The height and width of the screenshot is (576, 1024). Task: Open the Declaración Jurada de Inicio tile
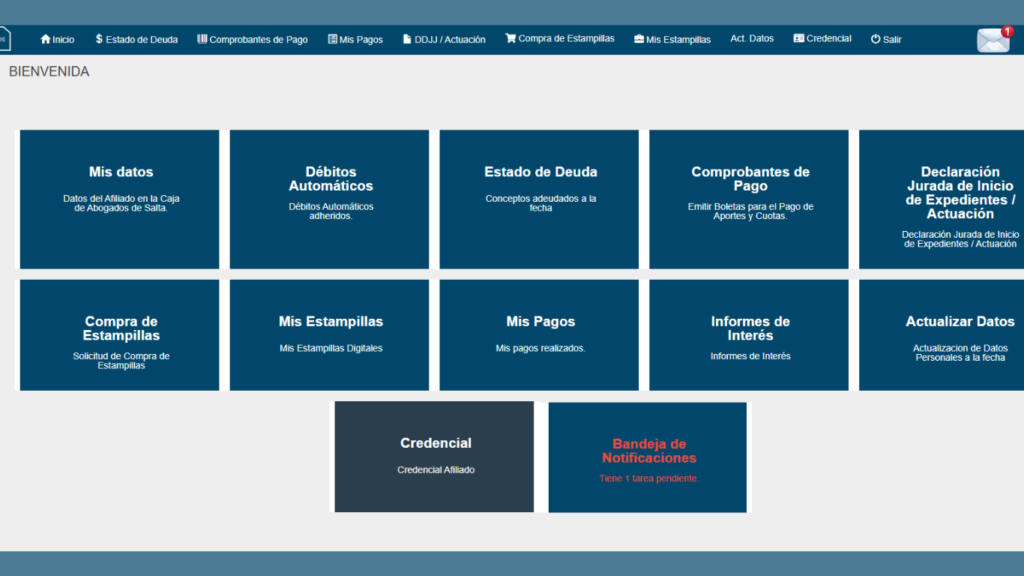pyautogui.click(x=942, y=199)
